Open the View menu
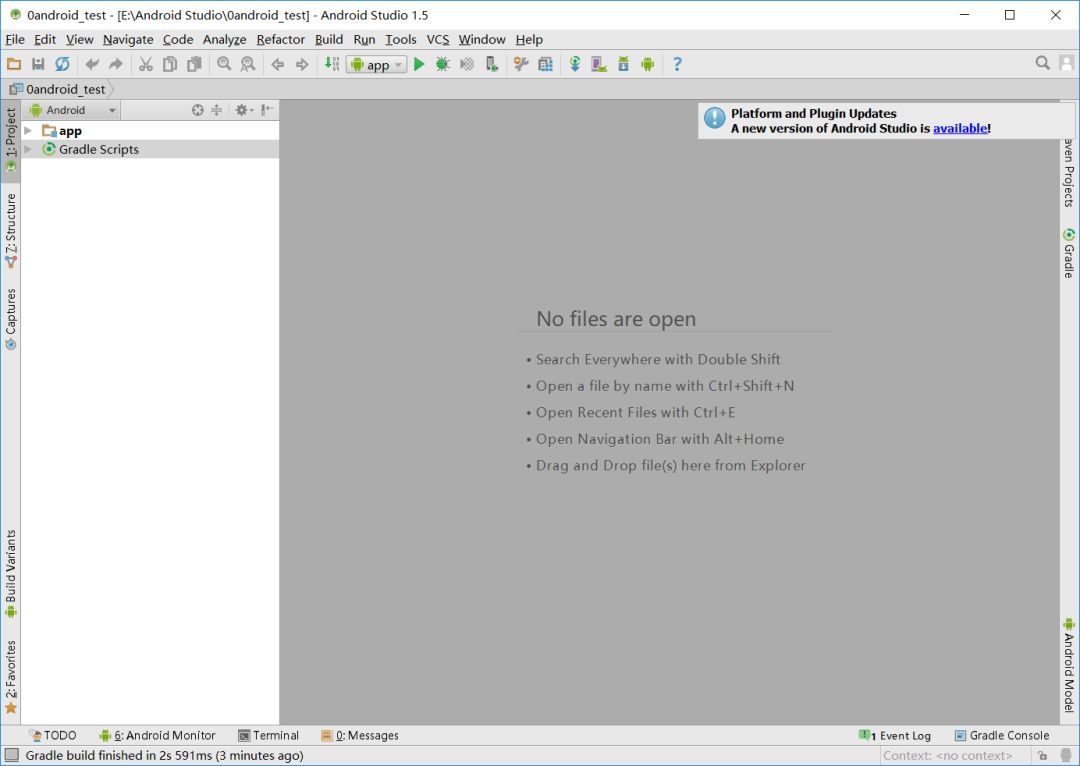 click(79, 39)
